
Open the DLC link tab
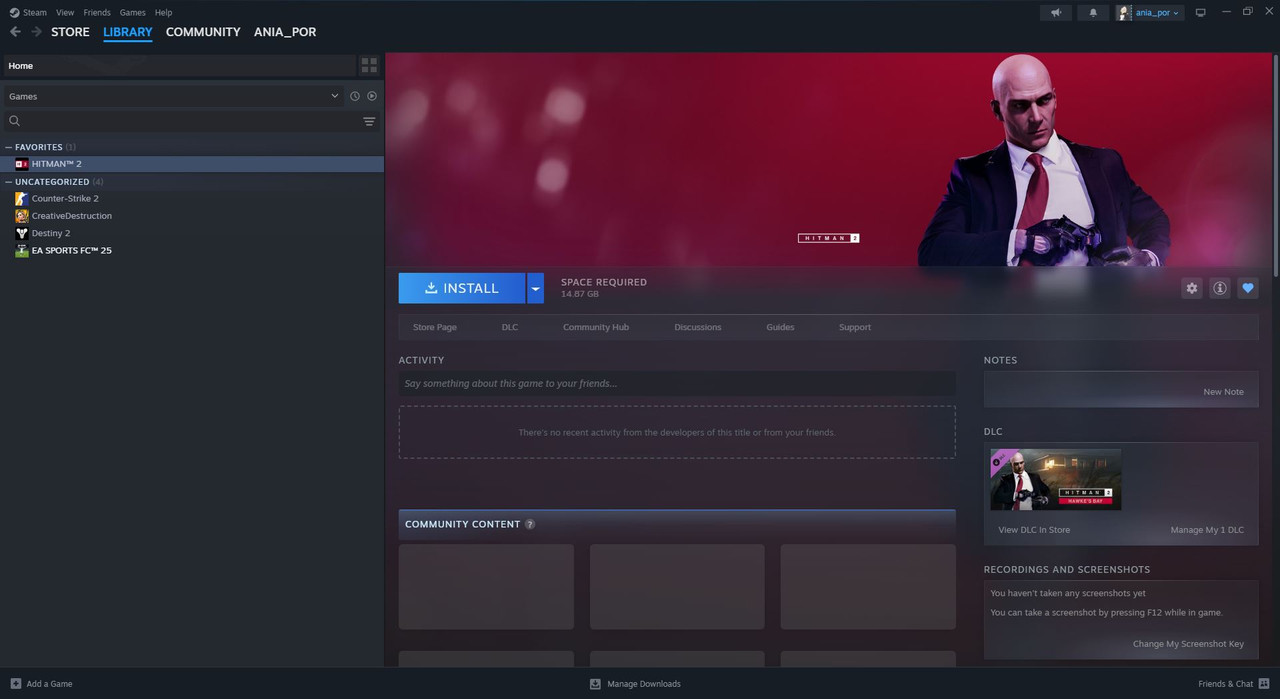pos(510,327)
